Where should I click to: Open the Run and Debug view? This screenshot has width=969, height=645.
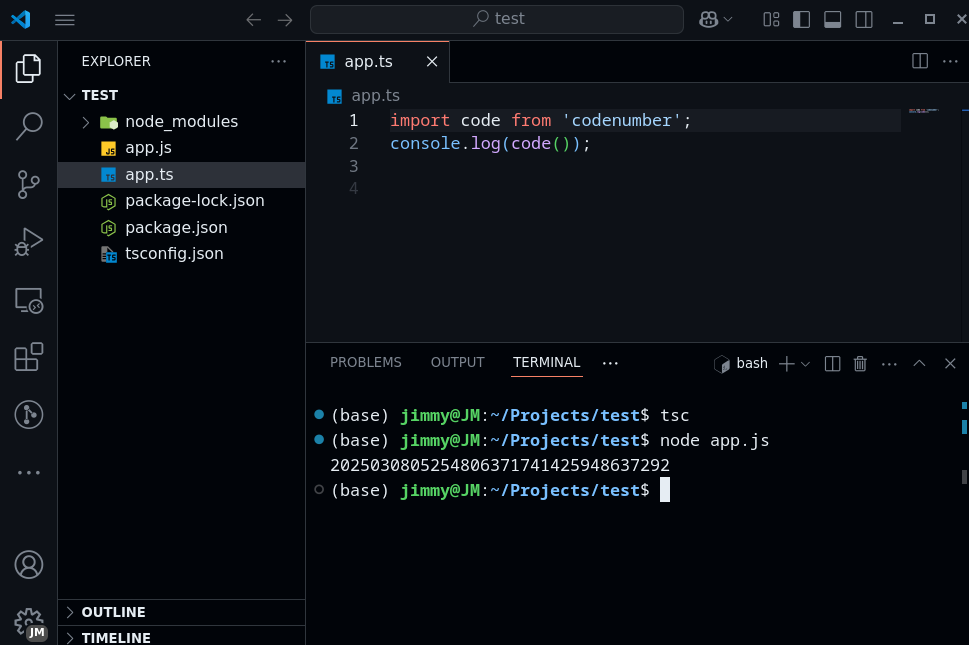(x=28, y=242)
